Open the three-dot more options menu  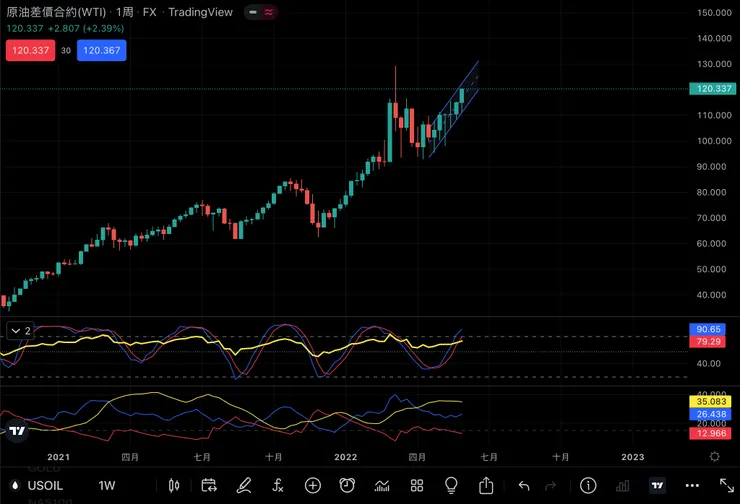click(x=692, y=486)
